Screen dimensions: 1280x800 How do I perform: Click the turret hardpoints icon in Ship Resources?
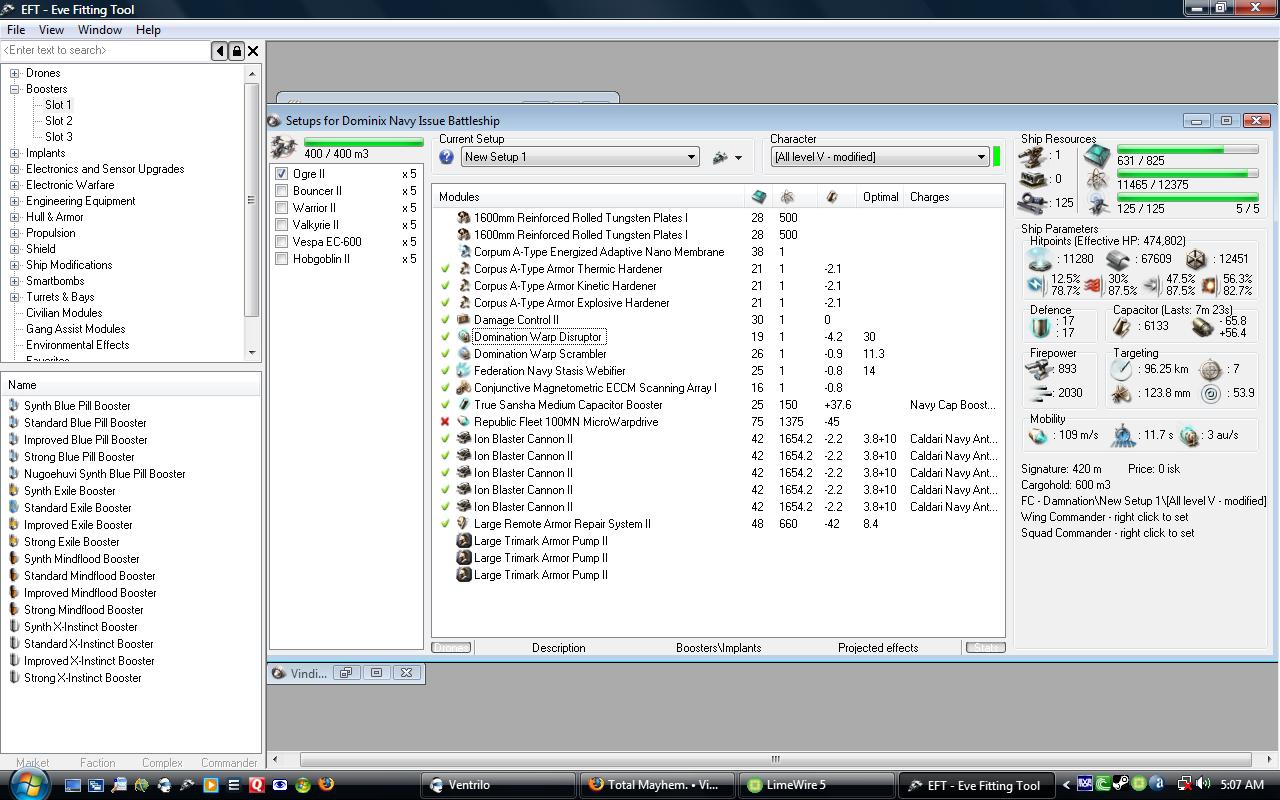(1034, 156)
